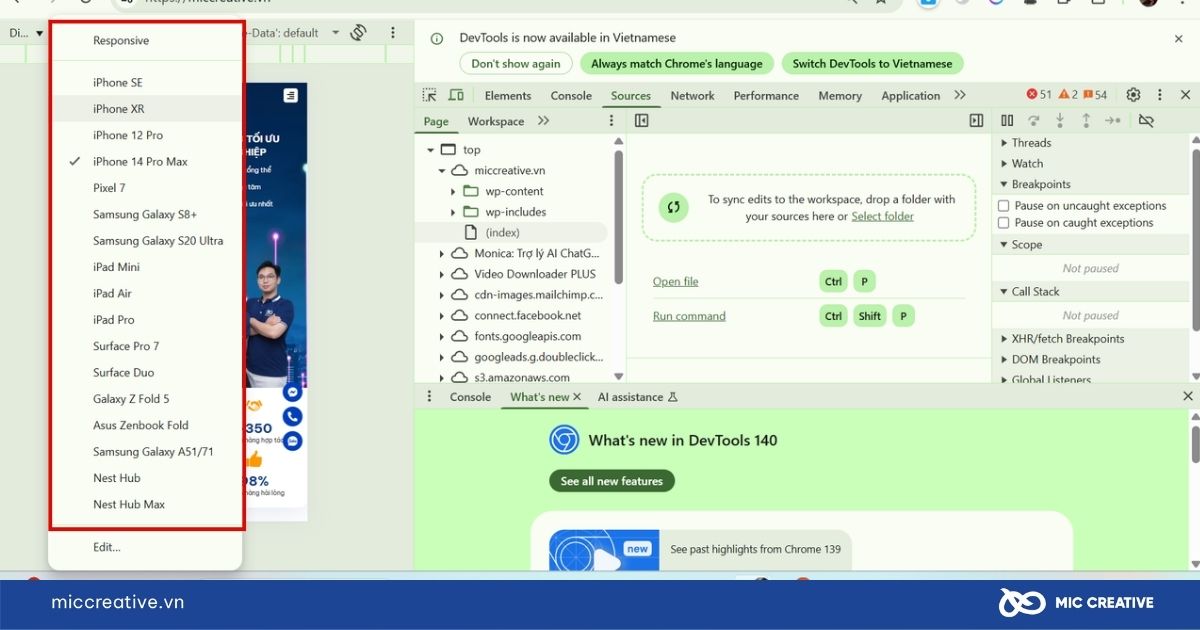
Task: Open the console drawer kebab menu
Action: coord(430,397)
